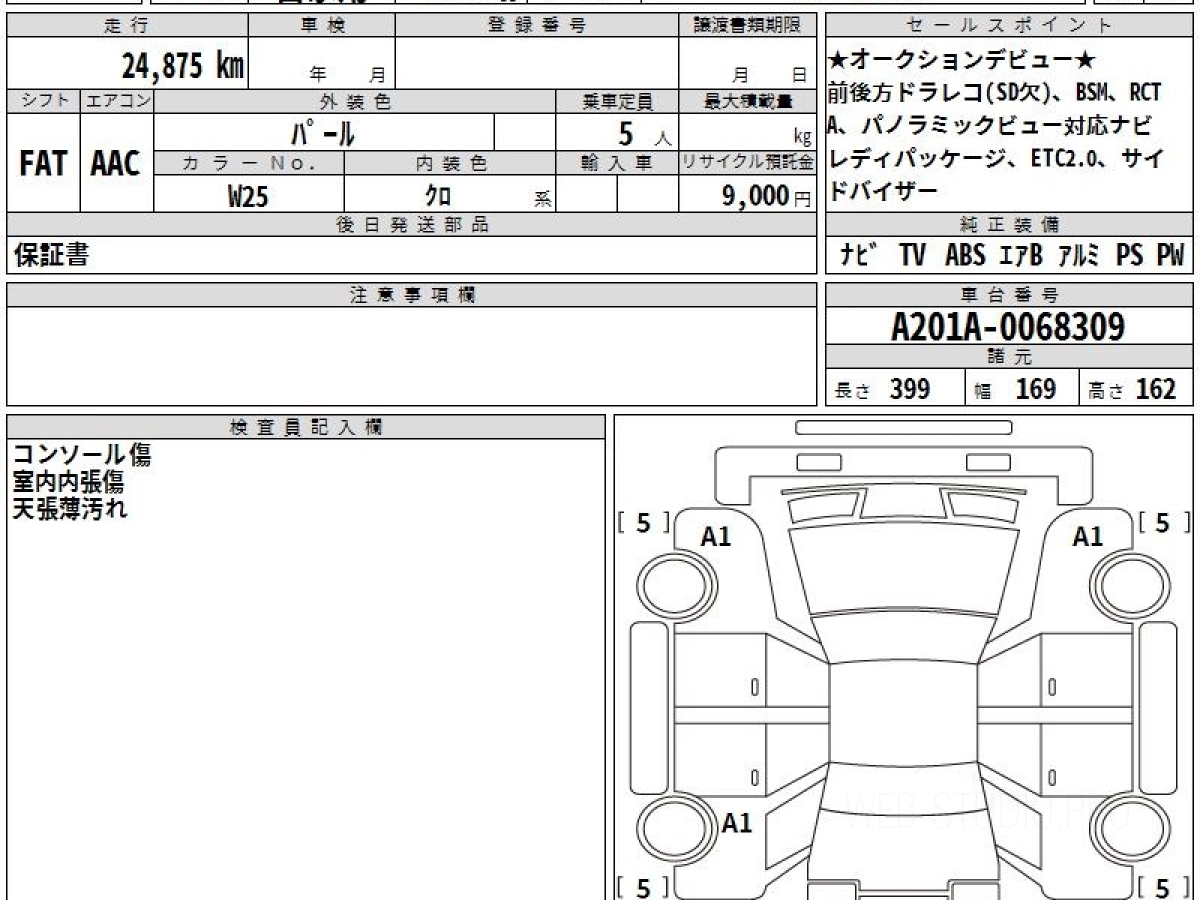
Task: Select the 保証書 entry
Action: click(51, 256)
